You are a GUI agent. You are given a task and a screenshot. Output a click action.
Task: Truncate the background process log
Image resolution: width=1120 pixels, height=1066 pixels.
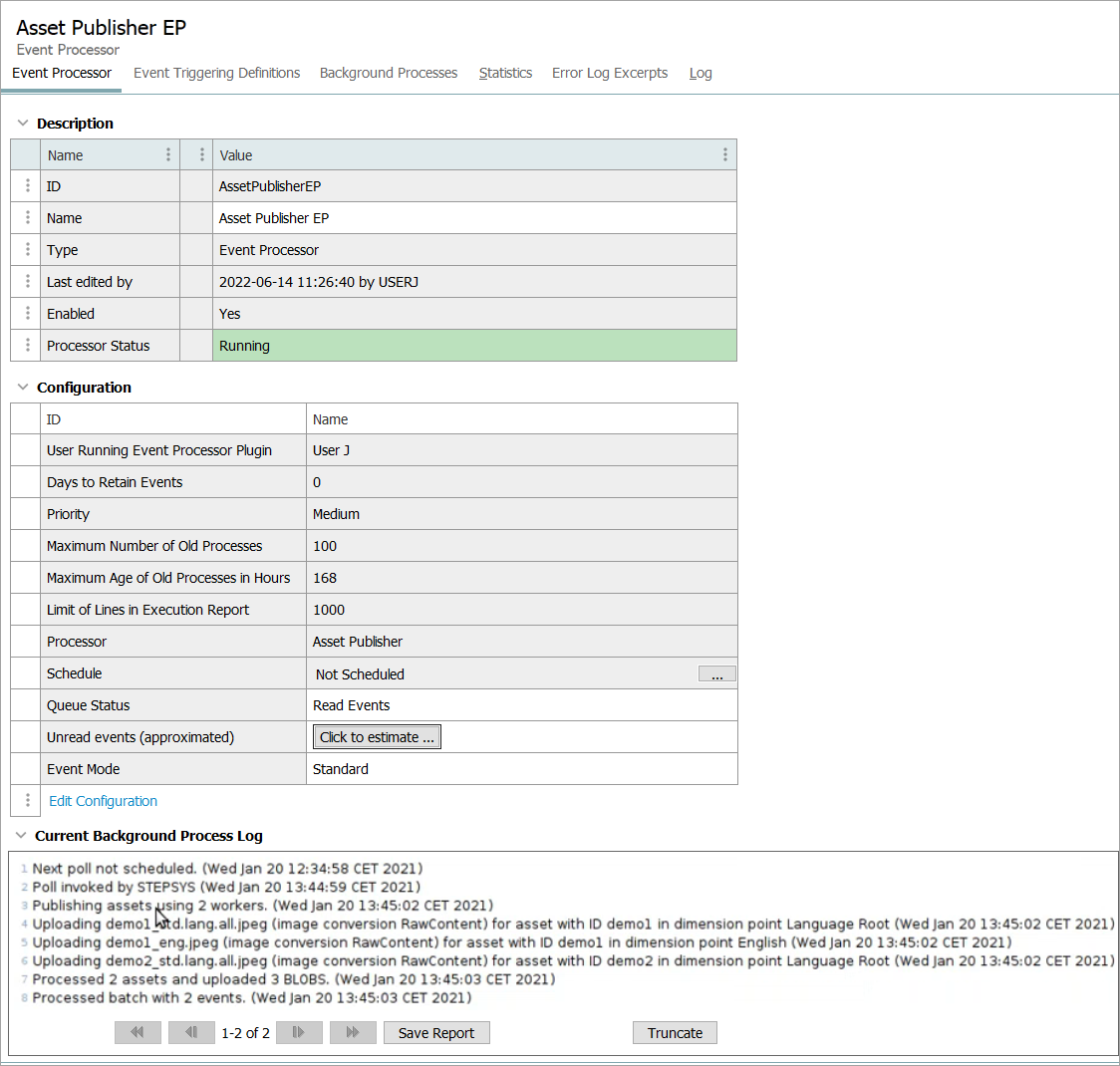point(675,1033)
